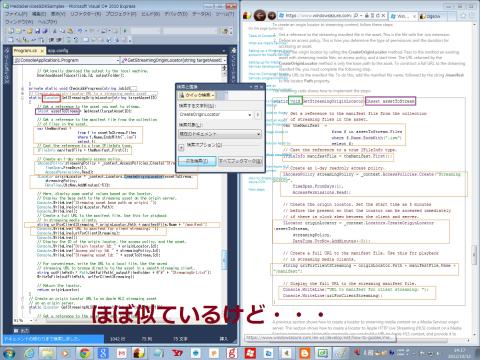Viewport: 480px width, 360px height.
Task: Expand the search text history dropdown arrow
Action: (x=250, y=115)
